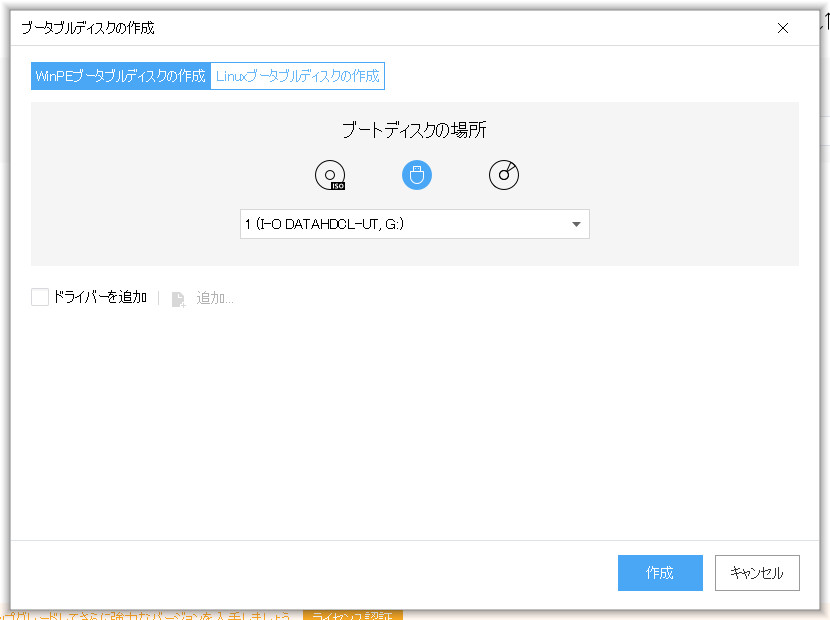Select CD/DVD disc boot disk option
Viewport: 830px width, 620px height.
pos(503,175)
